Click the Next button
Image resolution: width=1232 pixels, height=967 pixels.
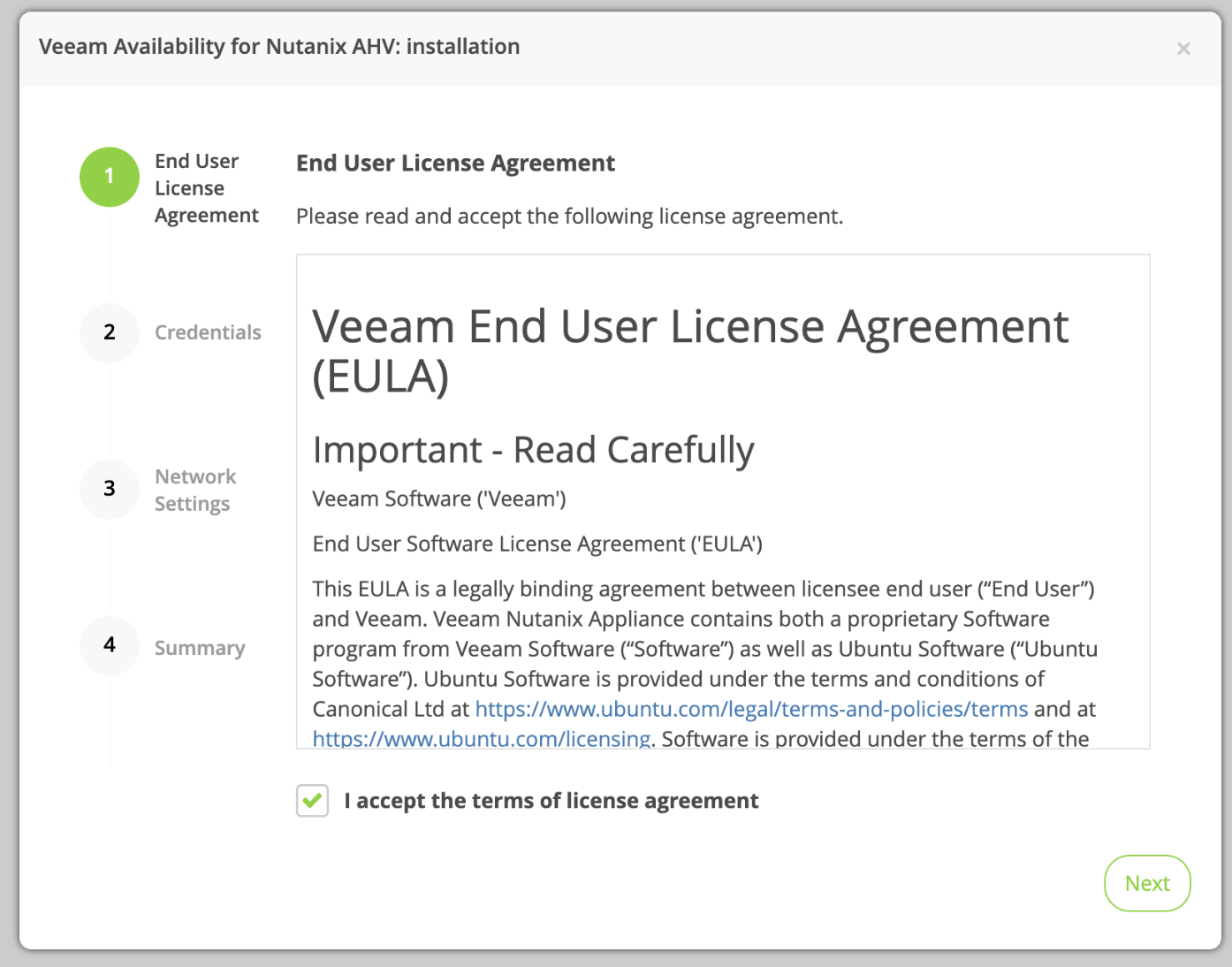(1147, 883)
